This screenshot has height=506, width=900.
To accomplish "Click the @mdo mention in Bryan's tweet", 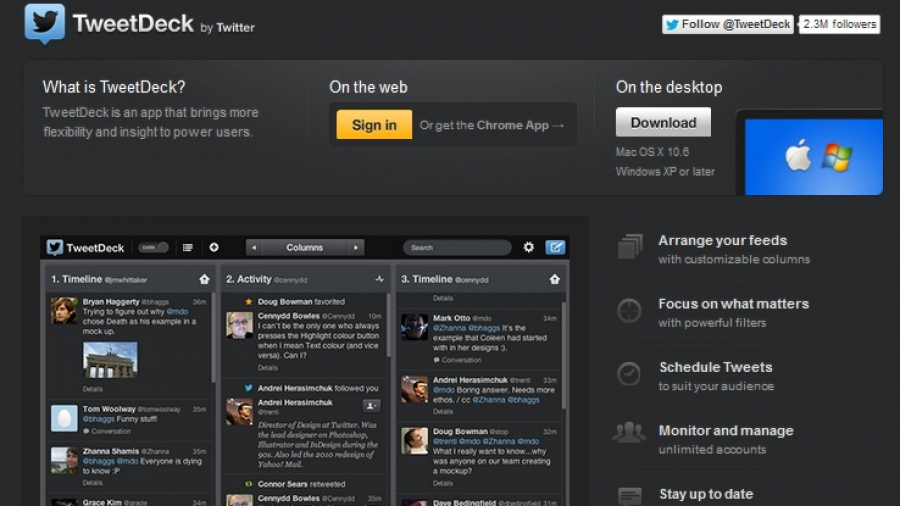I will 177,312.
